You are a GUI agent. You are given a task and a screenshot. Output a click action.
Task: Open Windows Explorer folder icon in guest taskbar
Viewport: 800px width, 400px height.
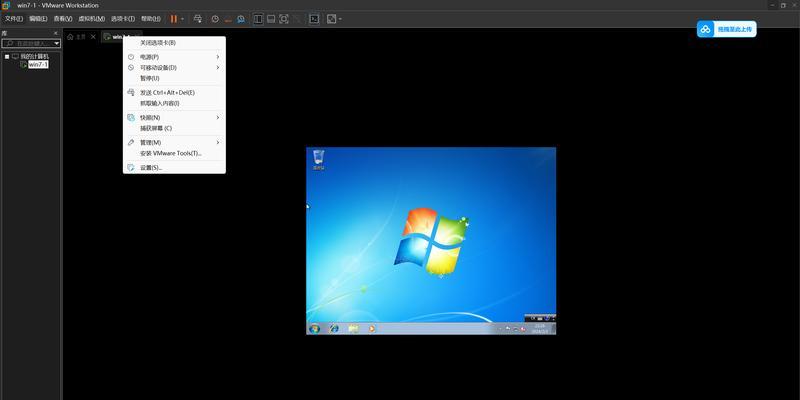(x=353, y=329)
